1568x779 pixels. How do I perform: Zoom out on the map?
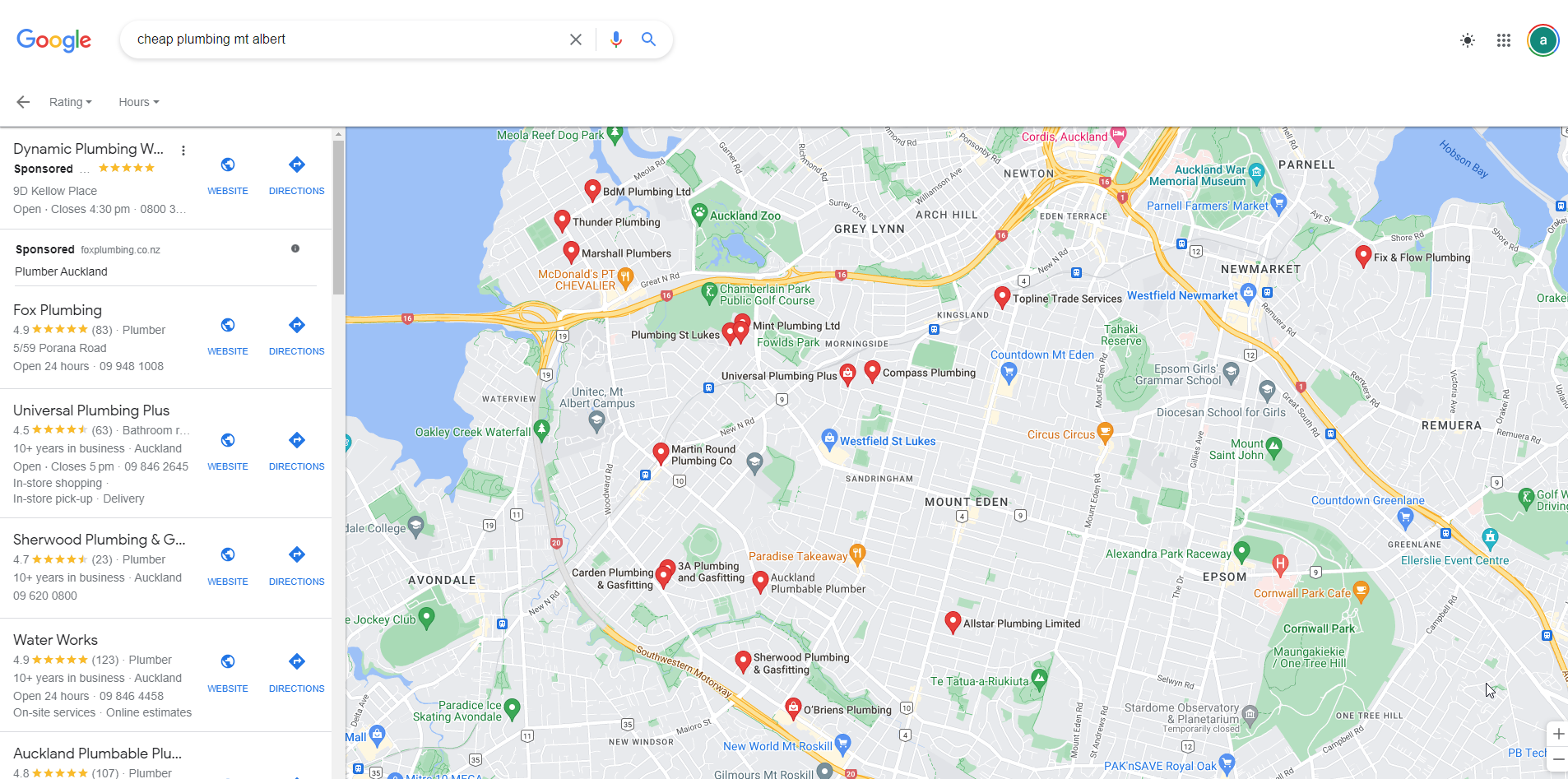1558,758
